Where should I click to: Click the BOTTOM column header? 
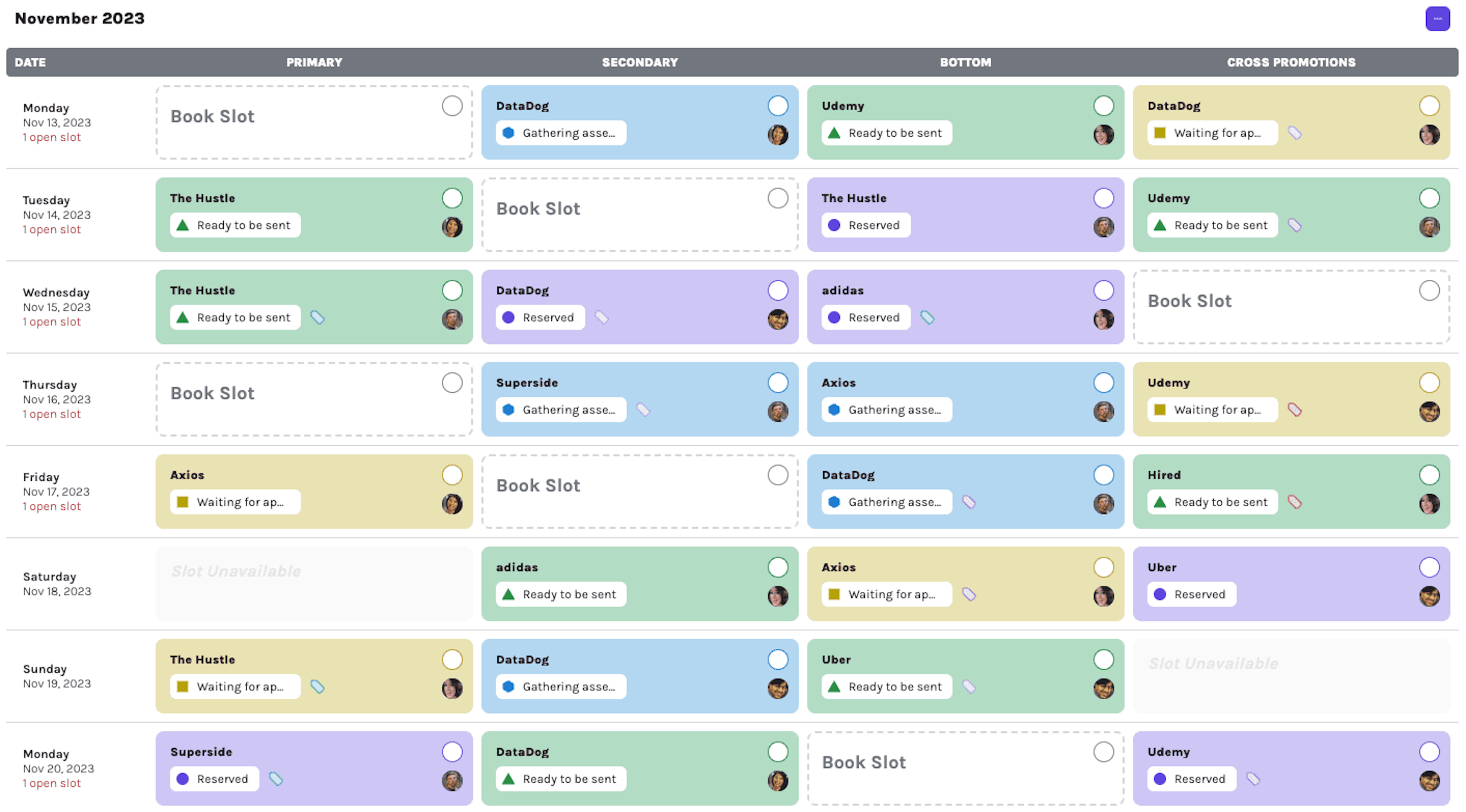[965, 62]
